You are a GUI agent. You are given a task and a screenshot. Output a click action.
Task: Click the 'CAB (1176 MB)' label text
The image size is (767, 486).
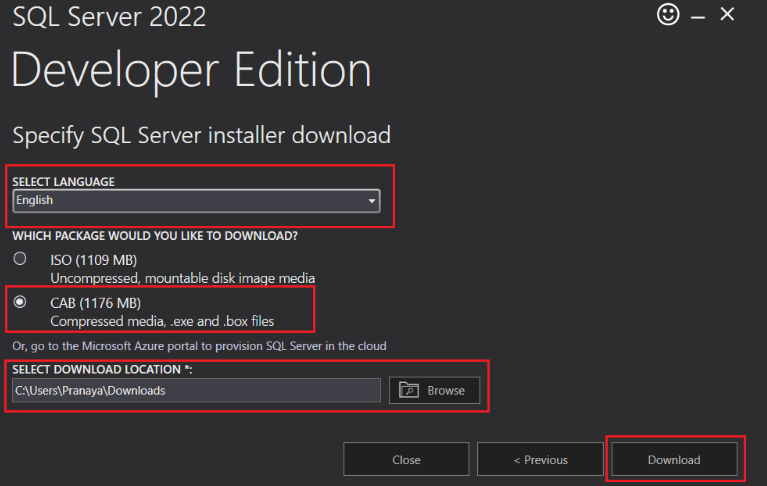click(95, 303)
